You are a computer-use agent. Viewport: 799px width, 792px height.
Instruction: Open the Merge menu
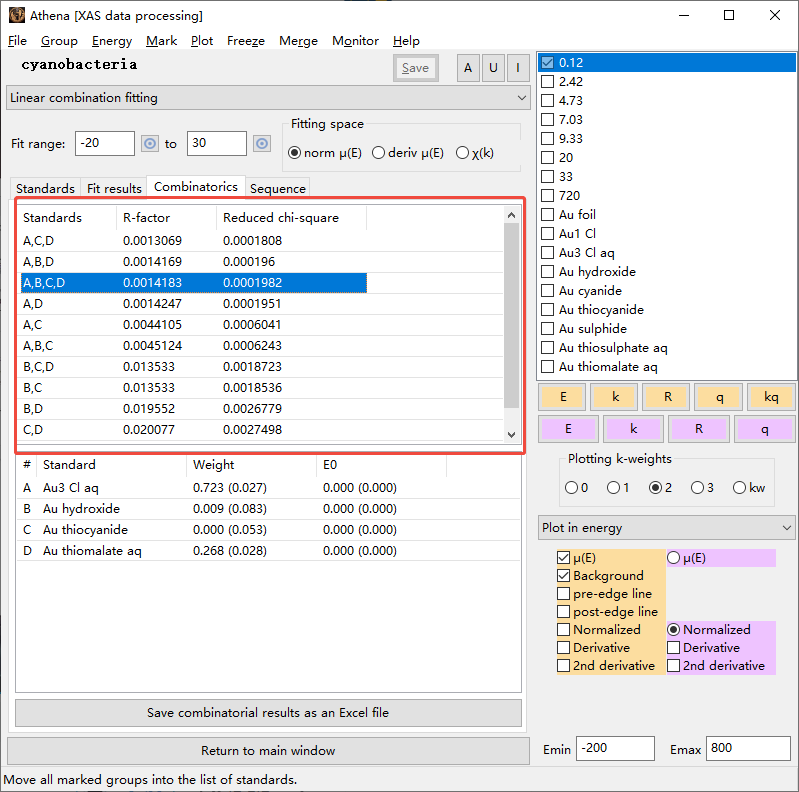(298, 41)
